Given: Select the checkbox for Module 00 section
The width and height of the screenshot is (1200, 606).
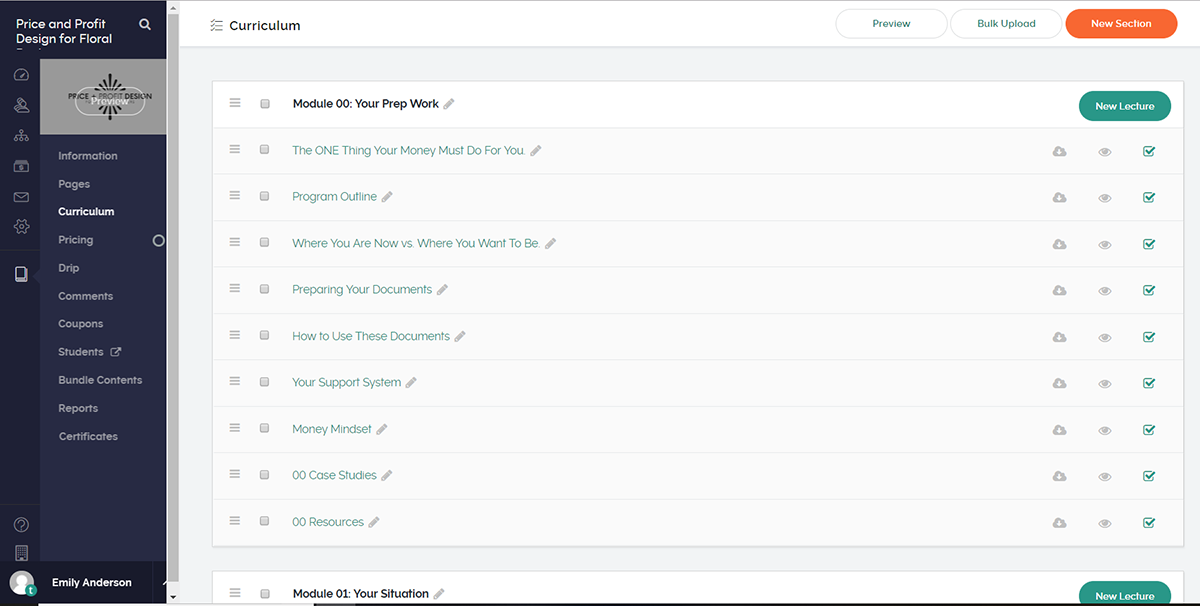Looking at the screenshot, I should [265, 104].
